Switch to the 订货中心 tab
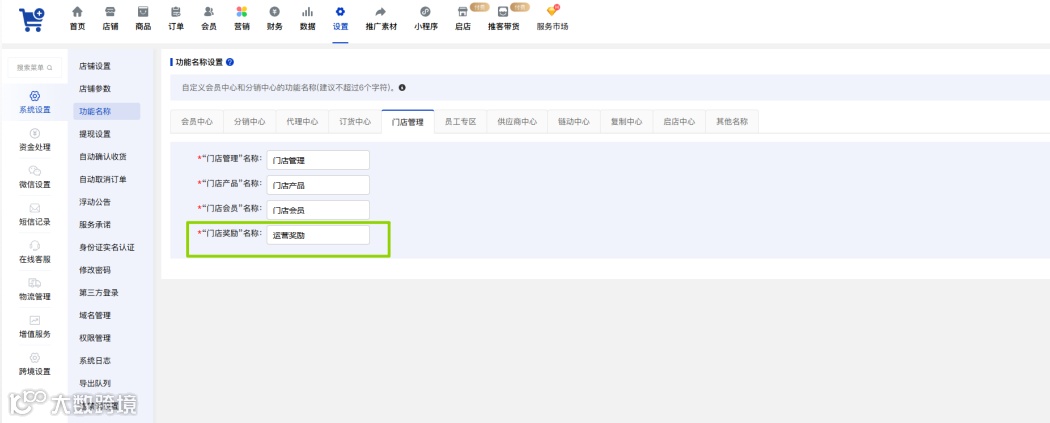This screenshot has height=423, width=1050. (x=355, y=122)
